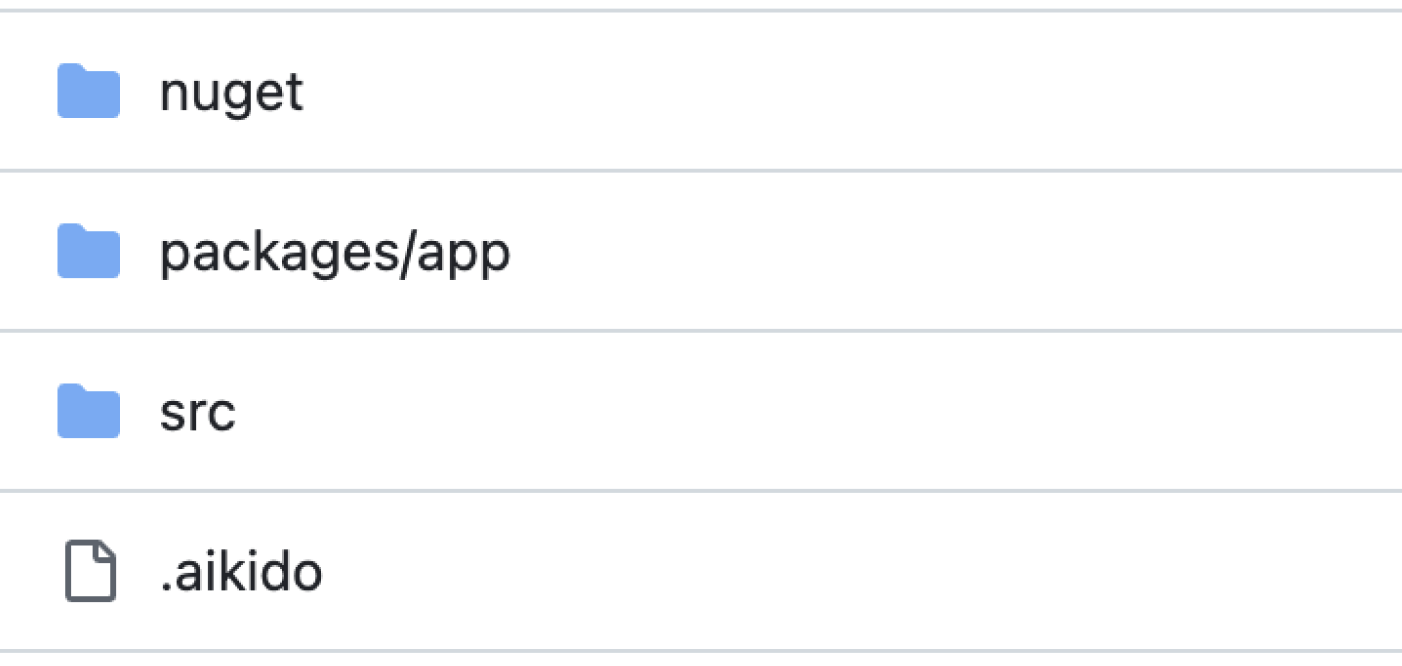Screen dimensions: 1402x666
Task: Click the packages/app folder icon
Action: [88, 252]
